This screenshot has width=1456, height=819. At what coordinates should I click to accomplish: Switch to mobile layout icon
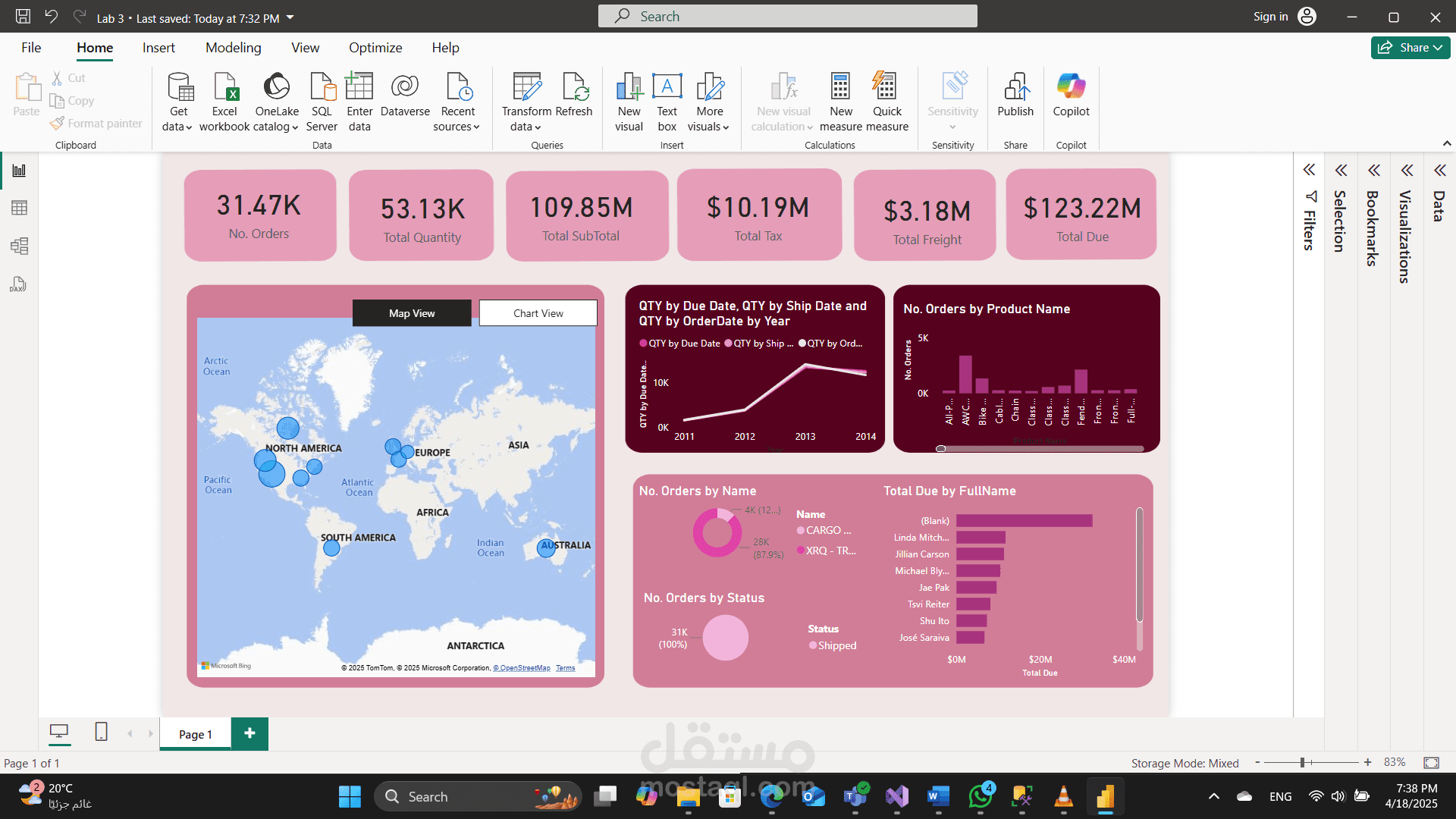click(101, 732)
